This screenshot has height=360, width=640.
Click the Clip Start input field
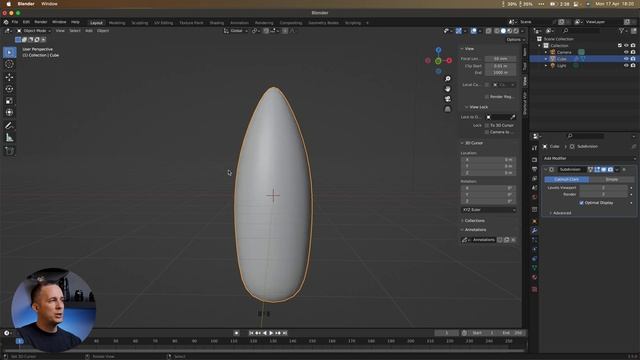coord(500,66)
